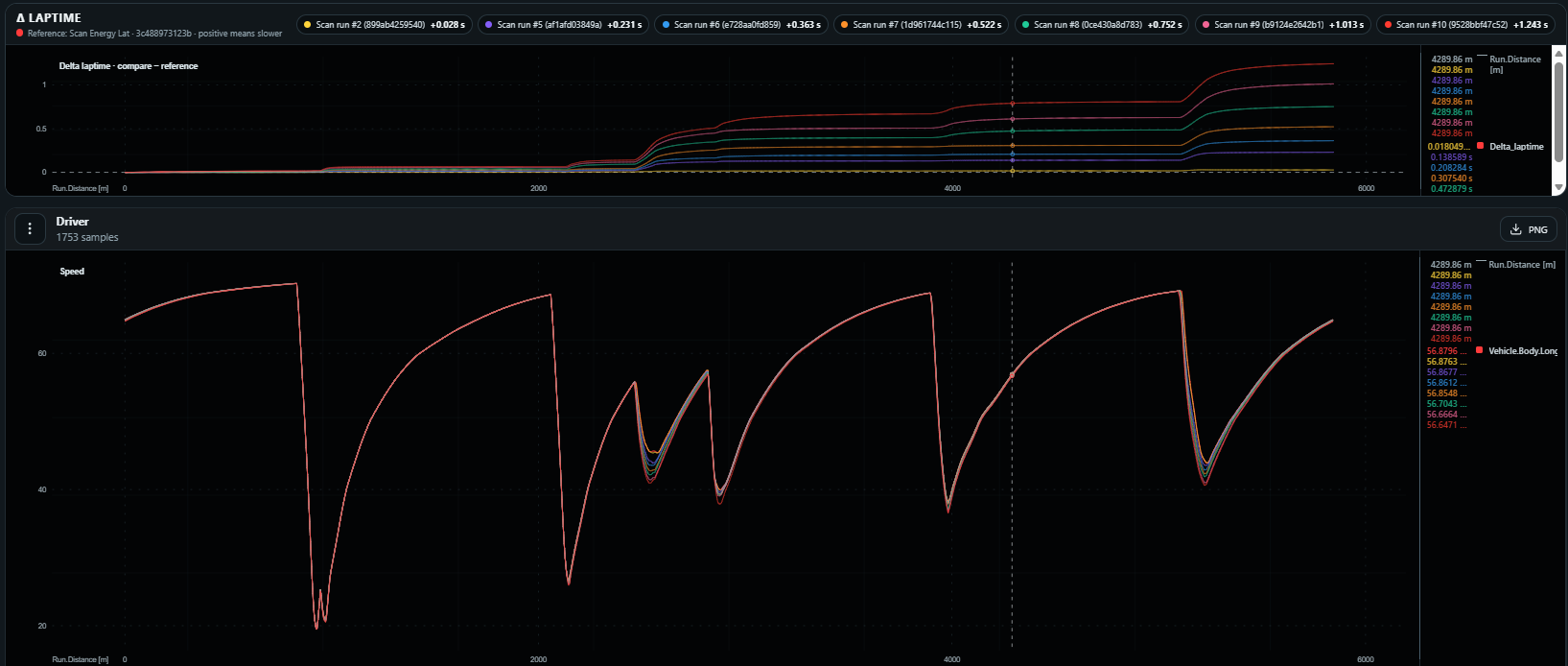Click the 56.7043 speed value

[x=1446, y=404]
